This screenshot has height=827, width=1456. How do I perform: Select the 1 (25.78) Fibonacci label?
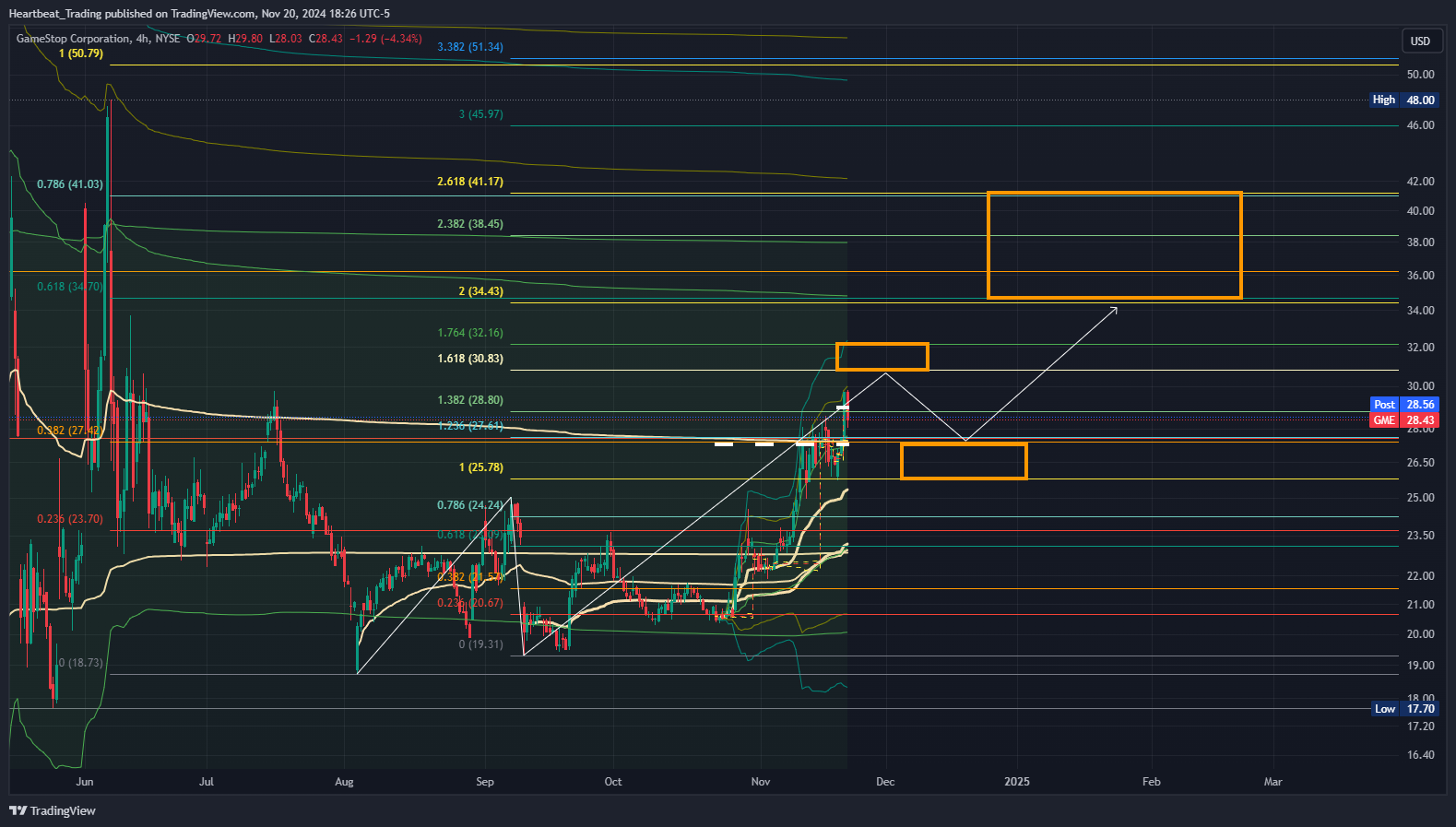481,467
